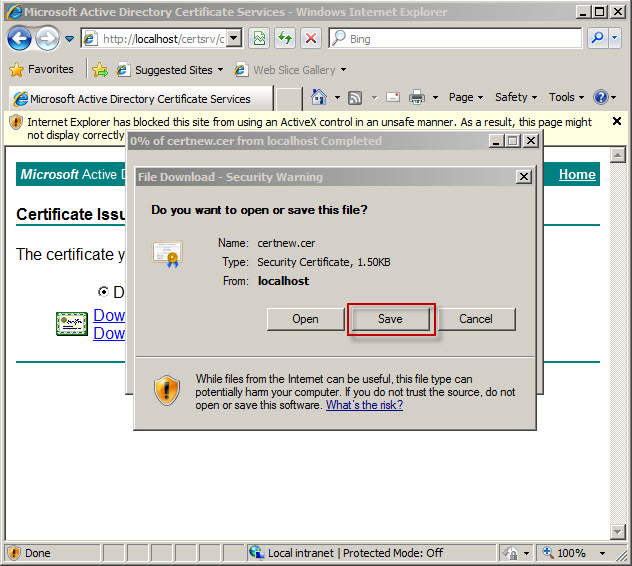Click the Print printer icon
This screenshot has height=566, width=632.
click(x=417, y=97)
